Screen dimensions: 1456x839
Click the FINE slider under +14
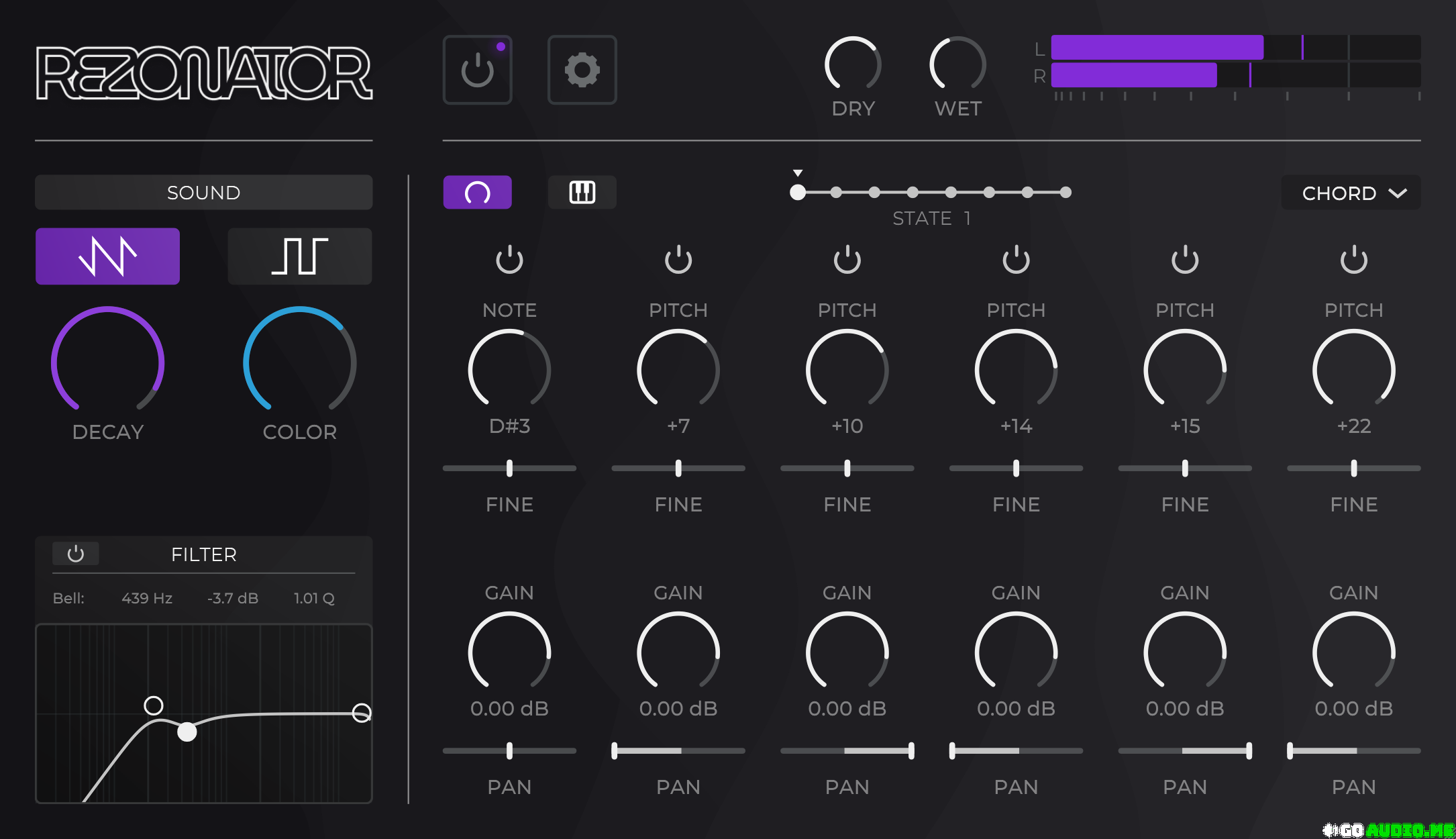[x=1016, y=468]
